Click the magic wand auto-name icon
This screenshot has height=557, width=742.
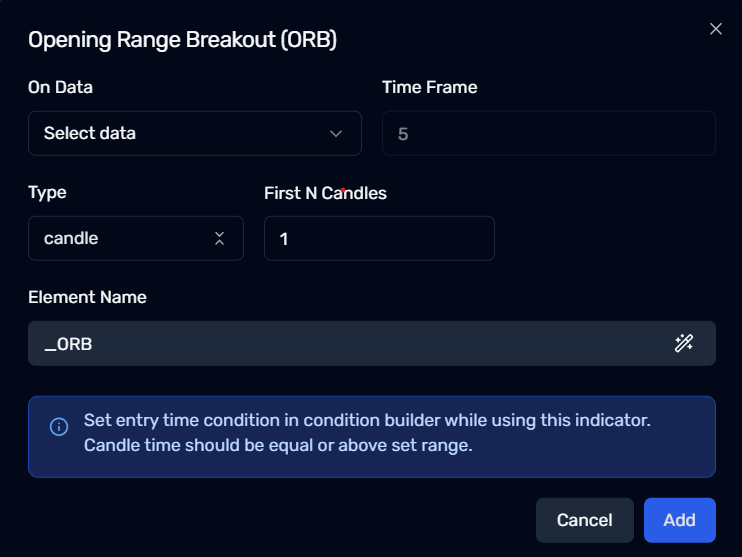[x=684, y=343]
